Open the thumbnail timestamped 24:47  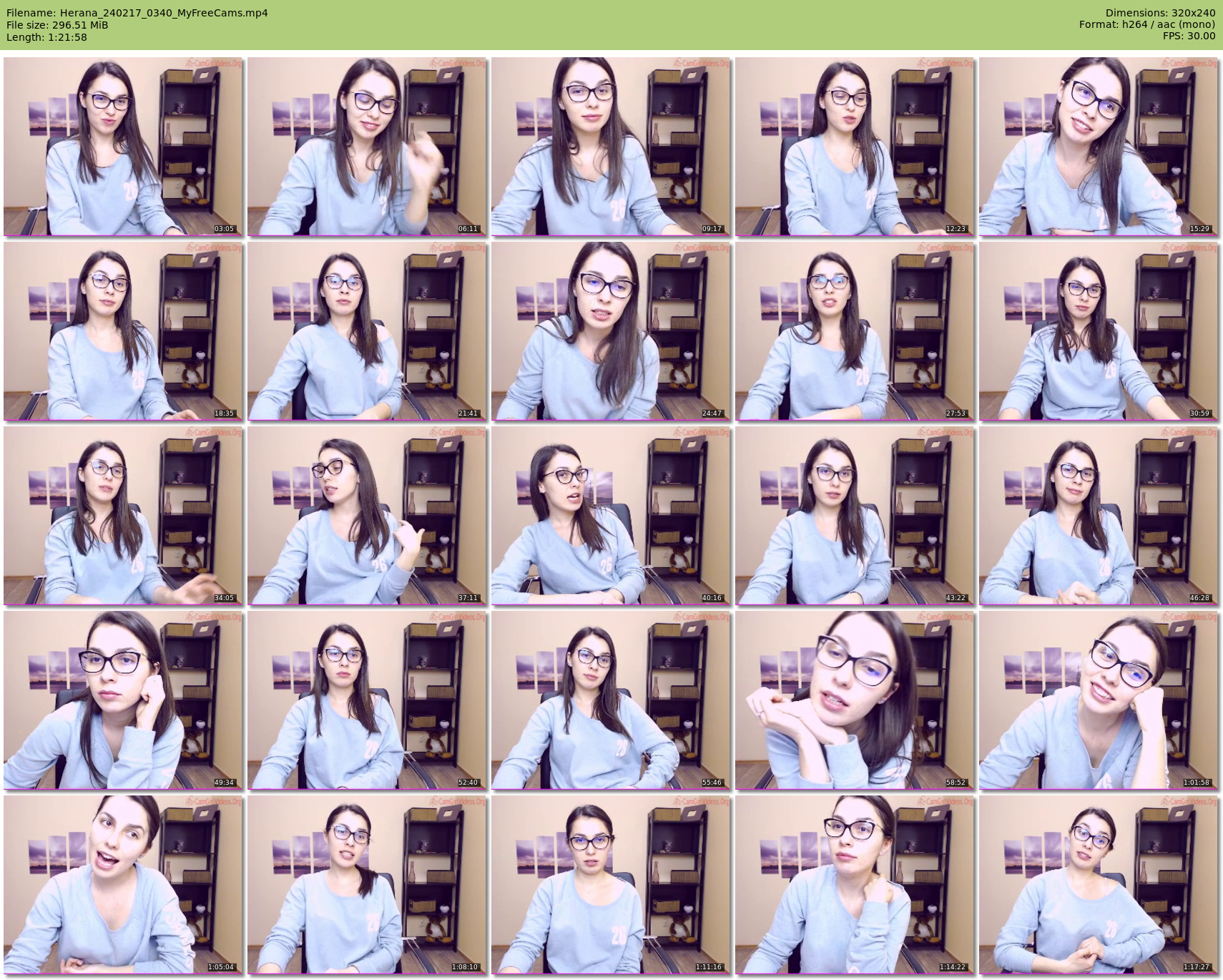[x=611, y=331]
